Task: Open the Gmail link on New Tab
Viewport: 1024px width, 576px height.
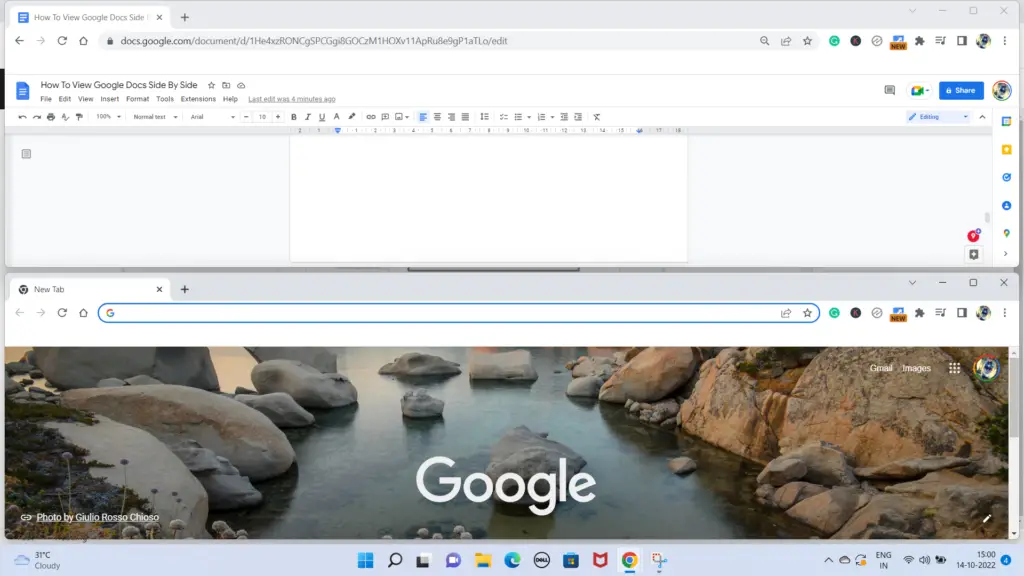Action: tap(881, 368)
